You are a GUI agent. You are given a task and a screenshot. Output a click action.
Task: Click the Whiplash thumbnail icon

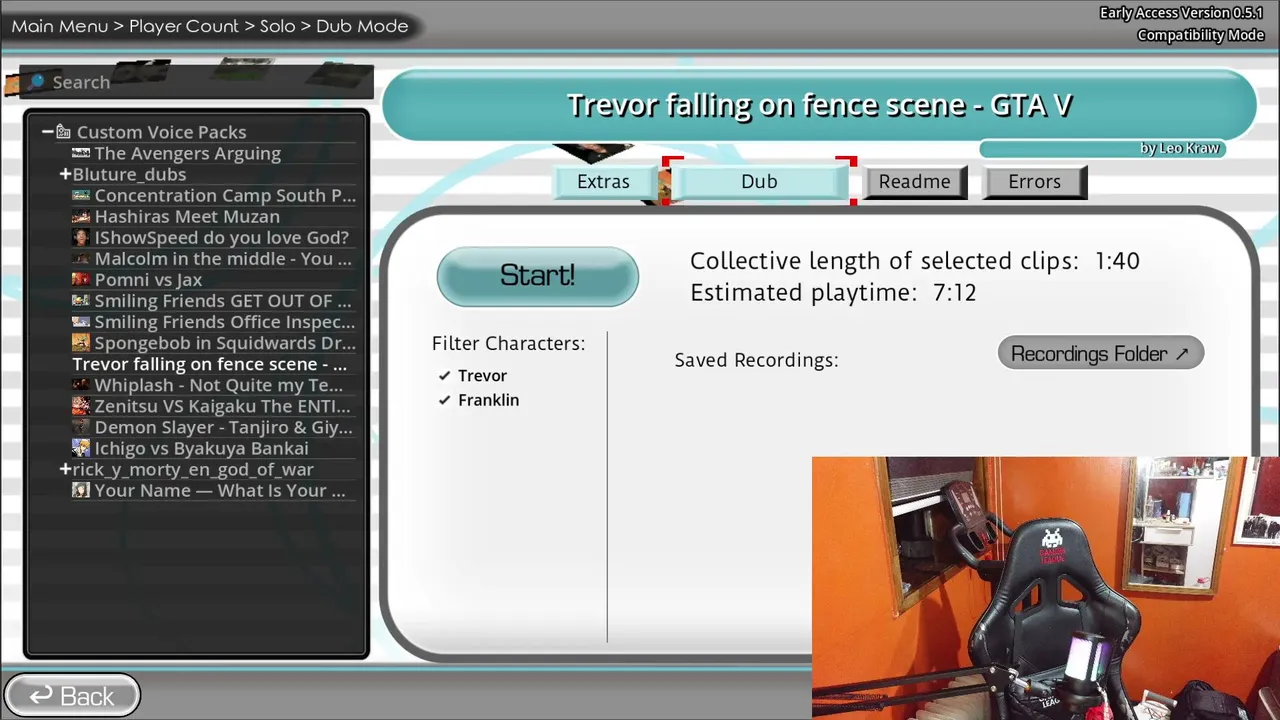click(x=81, y=385)
